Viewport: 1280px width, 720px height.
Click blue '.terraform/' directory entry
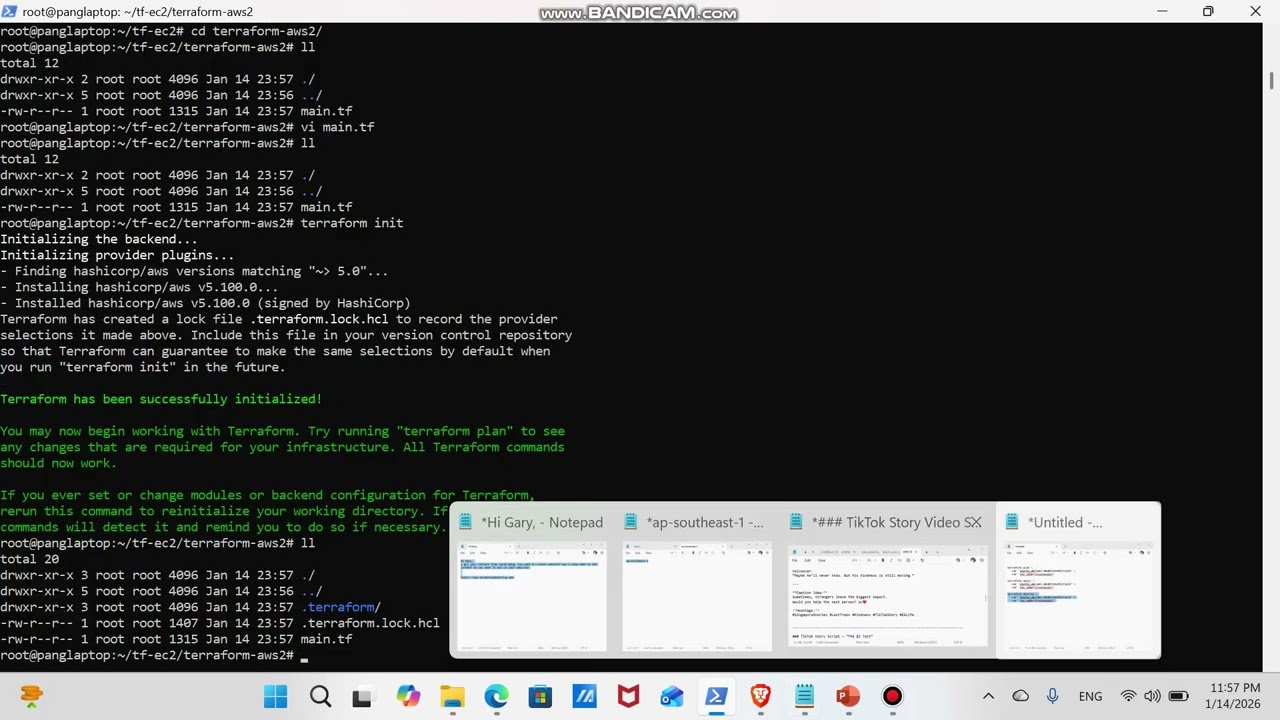point(341,607)
